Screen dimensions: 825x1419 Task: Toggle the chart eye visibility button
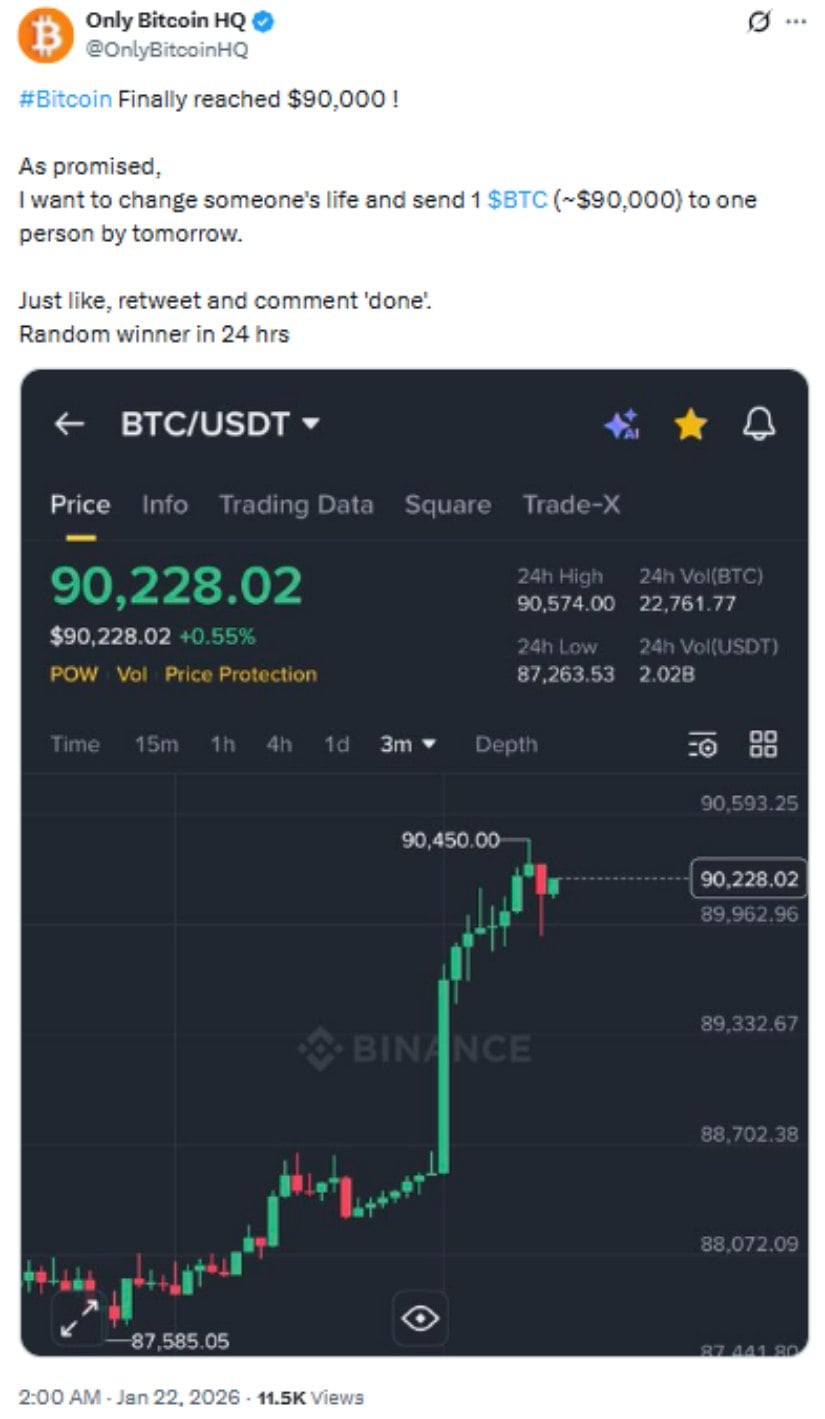tap(420, 1318)
